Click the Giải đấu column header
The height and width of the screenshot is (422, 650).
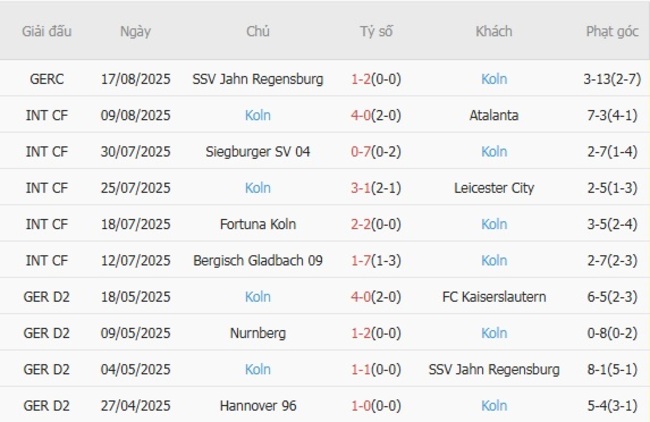click(x=47, y=31)
